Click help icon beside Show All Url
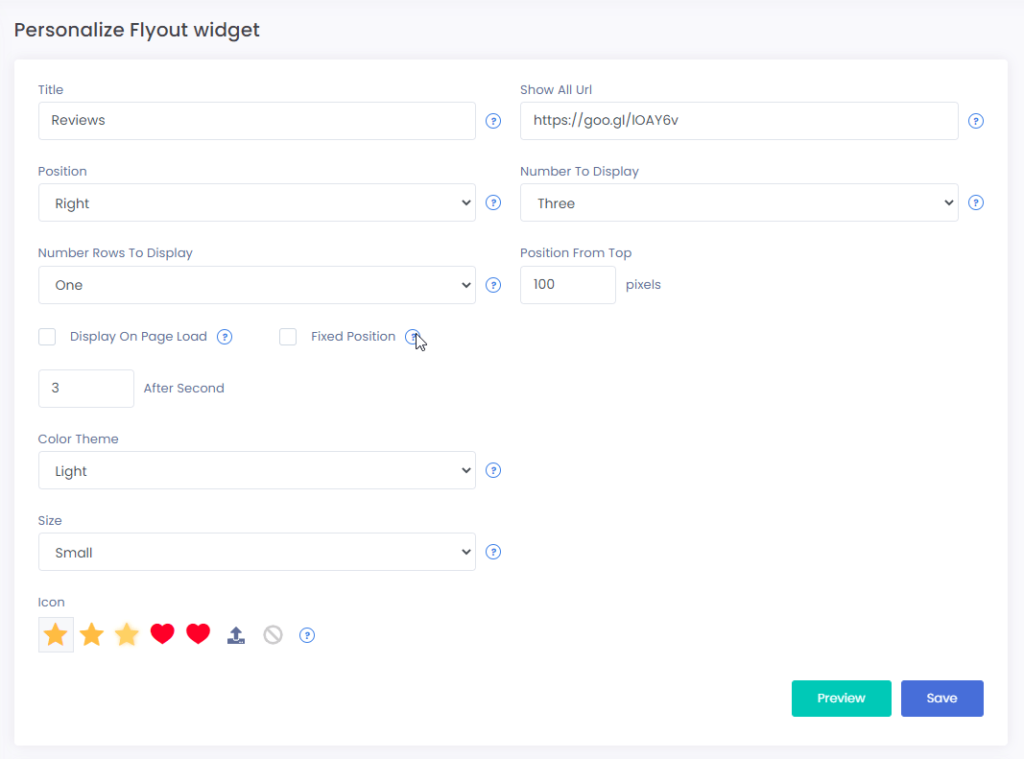1024x759 pixels. pyautogui.click(x=976, y=121)
